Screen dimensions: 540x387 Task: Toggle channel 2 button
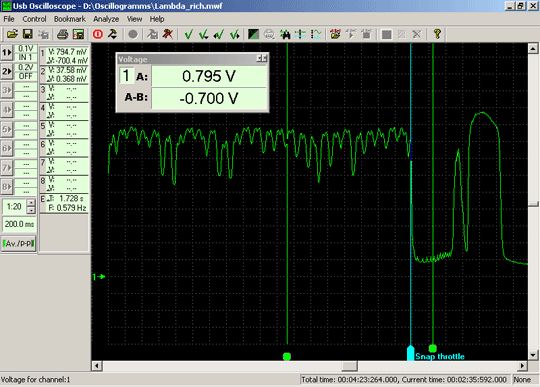coord(7,71)
